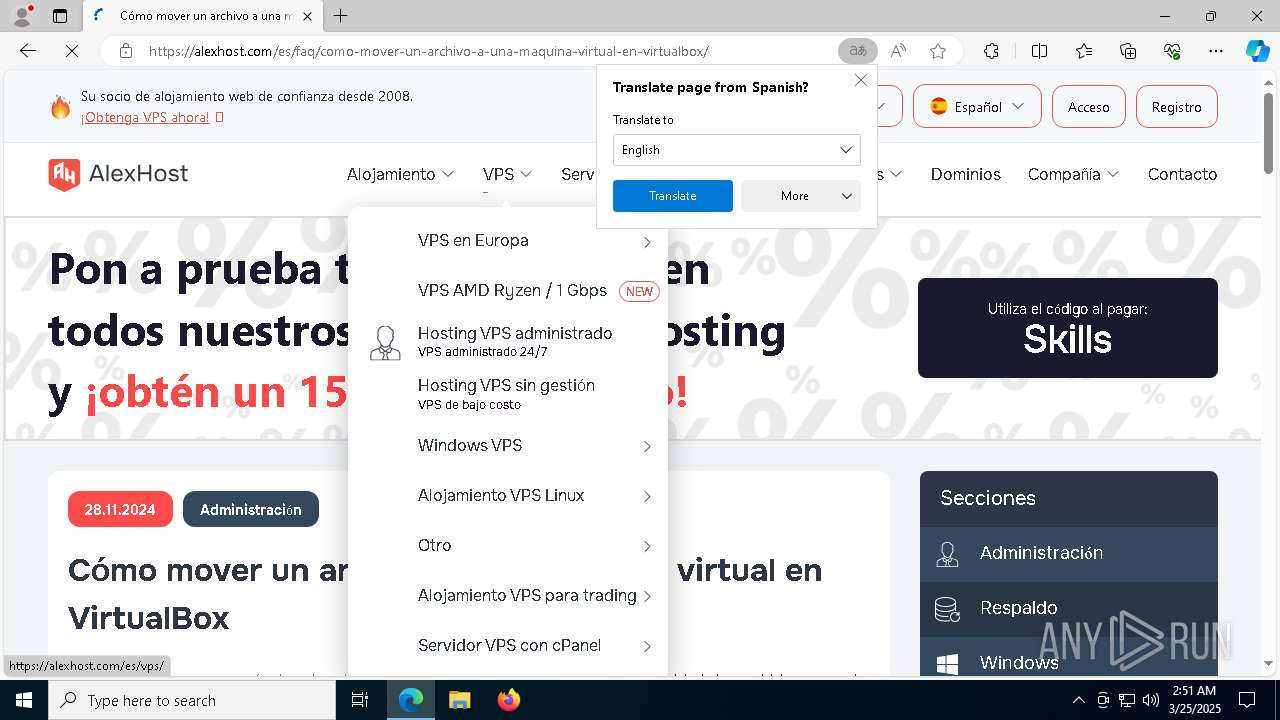Click the Registro button
This screenshot has width=1280, height=720.
pos(1176,107)
